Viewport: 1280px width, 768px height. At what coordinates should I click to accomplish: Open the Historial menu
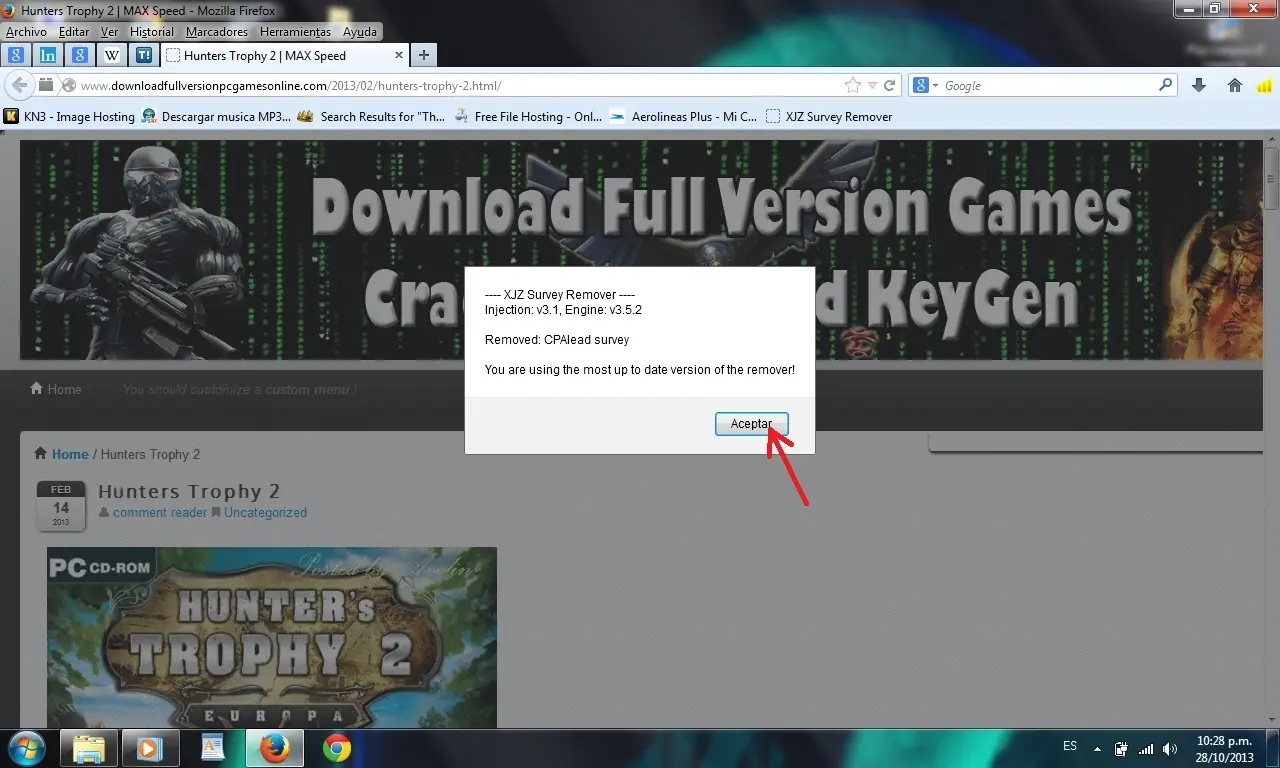[152, 32]
